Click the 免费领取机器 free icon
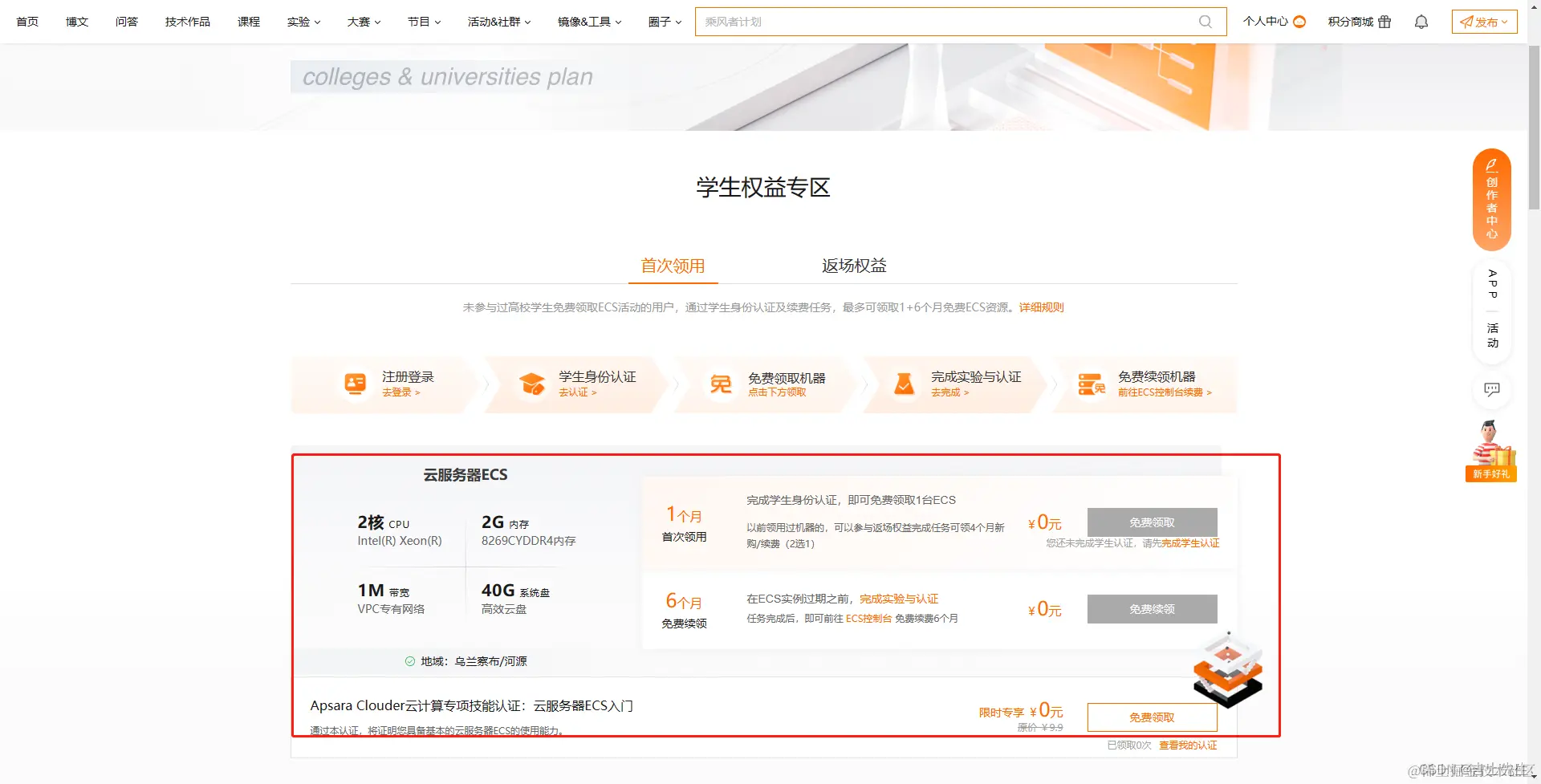 point(720,384)
